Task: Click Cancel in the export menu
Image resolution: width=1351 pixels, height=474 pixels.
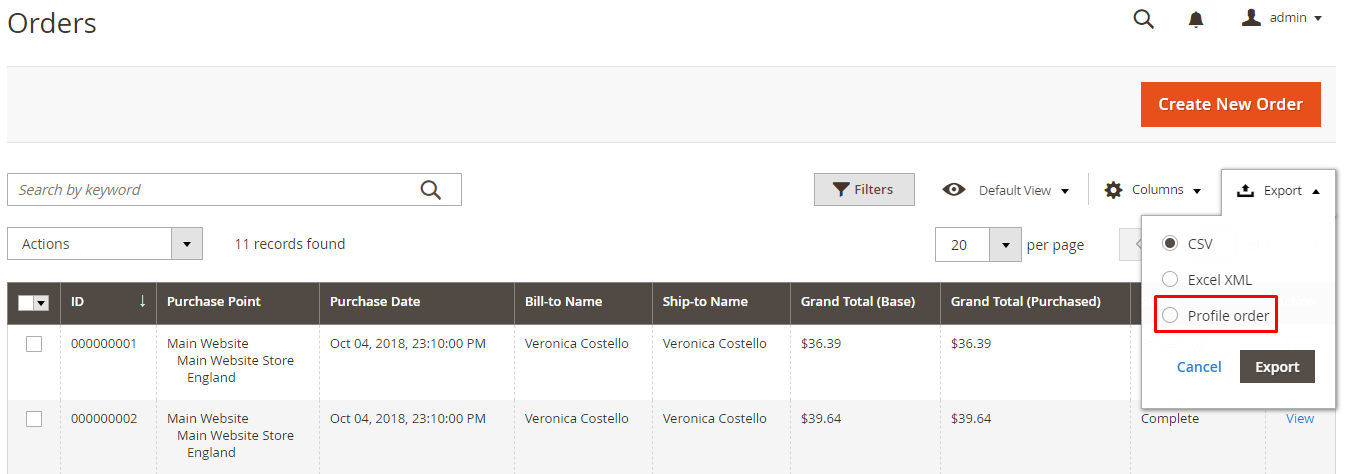Action: pos(1198,367)
